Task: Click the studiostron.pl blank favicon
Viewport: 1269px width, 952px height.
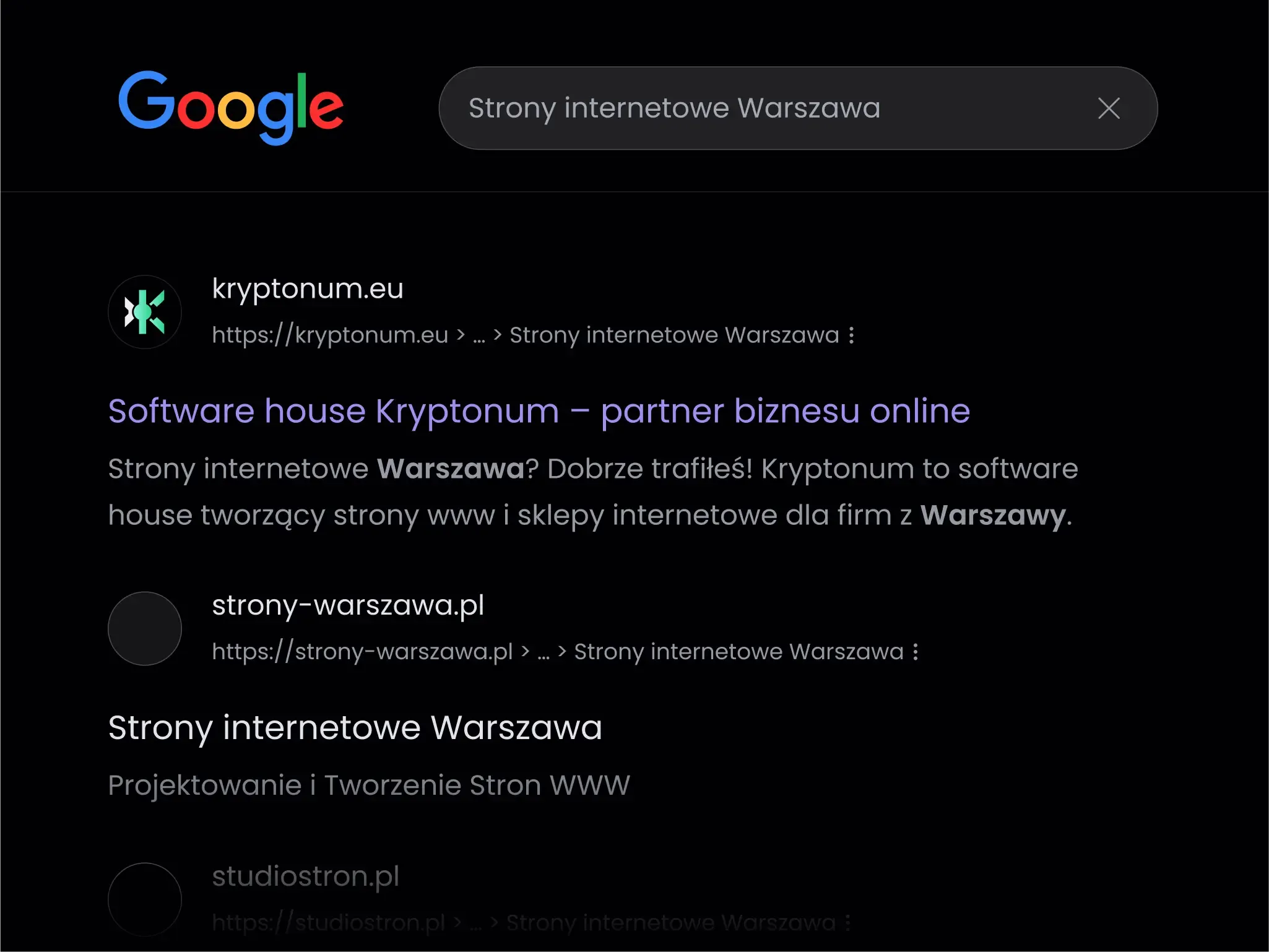Action: click(x=145, y=899)
